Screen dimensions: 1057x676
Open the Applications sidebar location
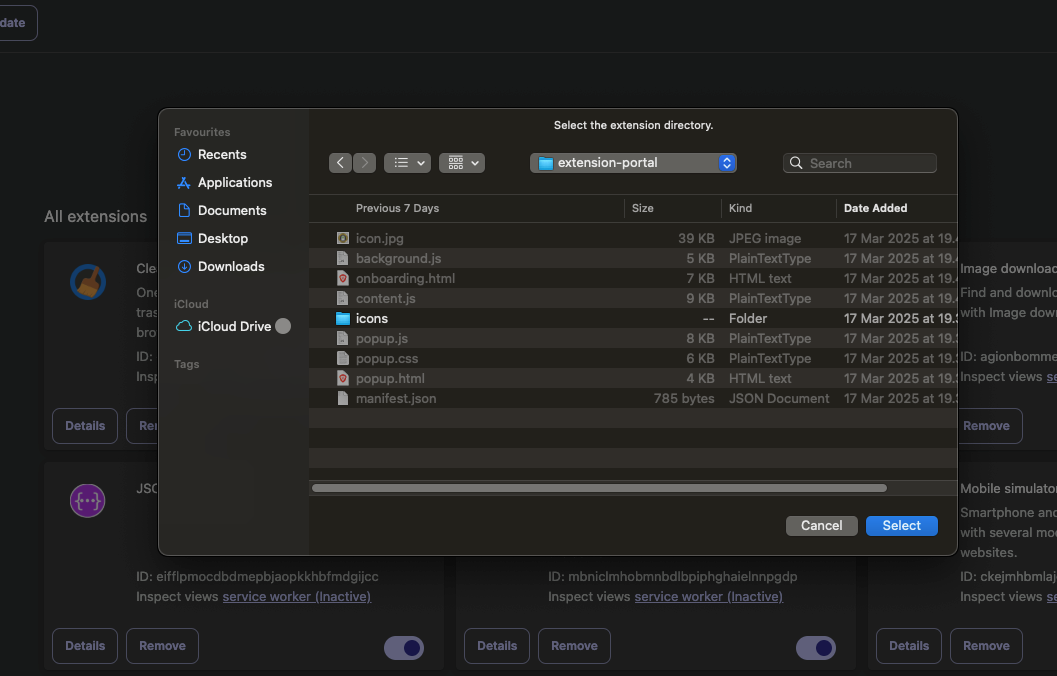click(234, 183)
